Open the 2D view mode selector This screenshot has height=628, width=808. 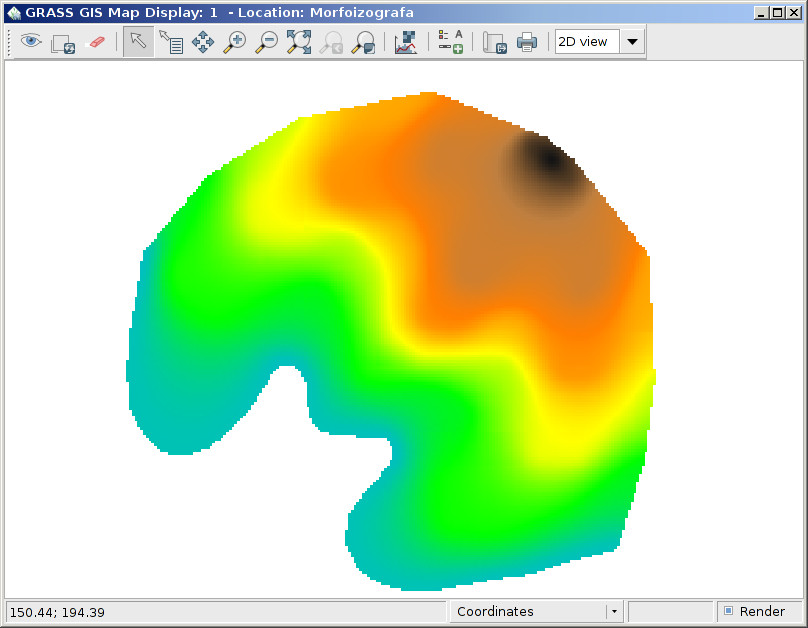click(633, 42)
